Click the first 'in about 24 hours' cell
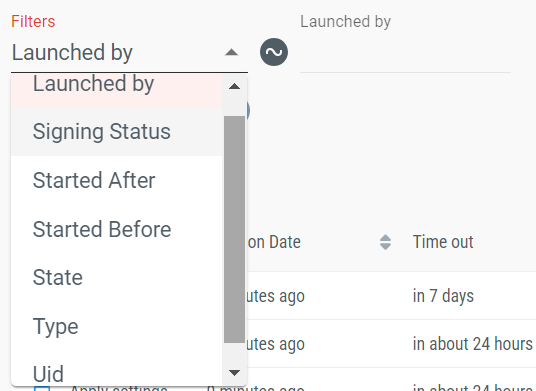536x391 pixels. 472,344
